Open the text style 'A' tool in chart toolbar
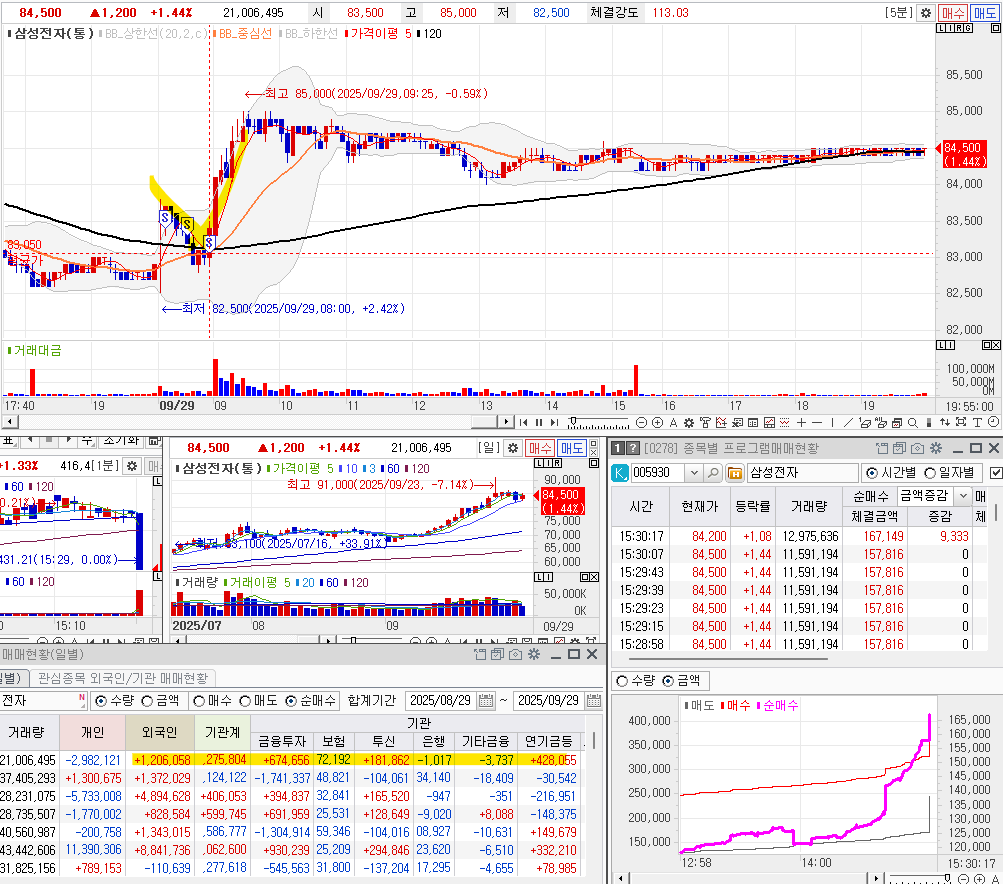Viewport: 1003px width, 884px height. tap(673, 423)
